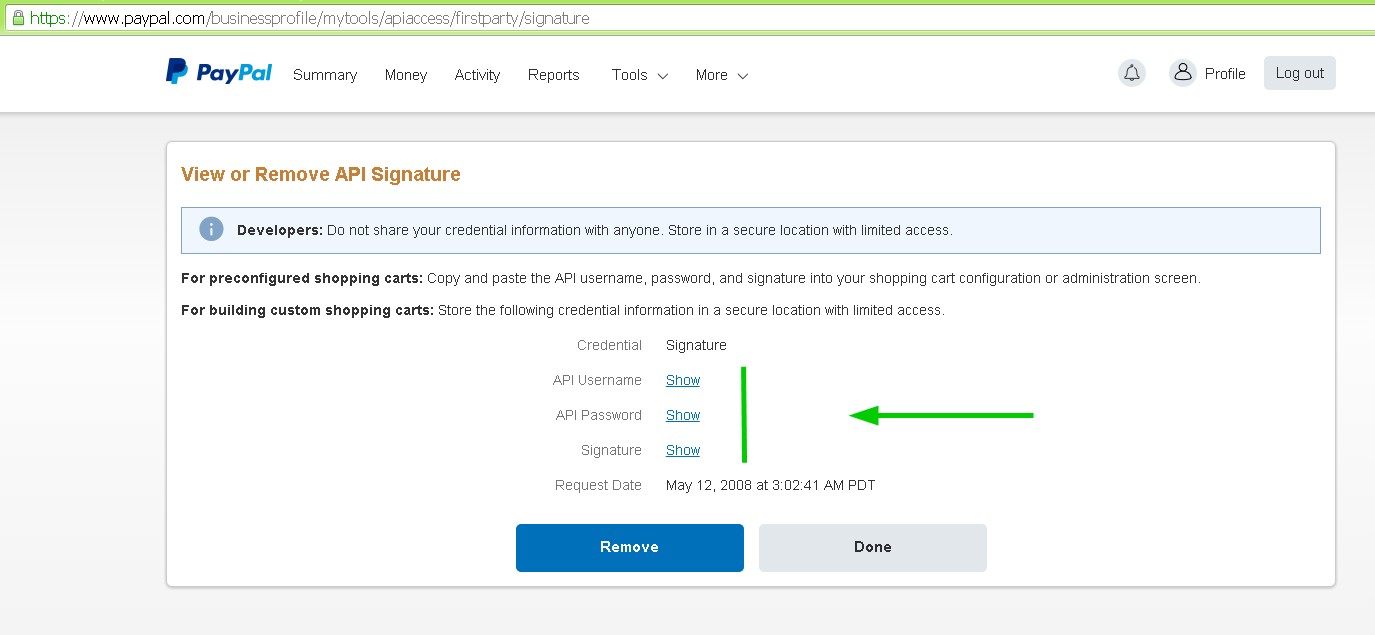Screen dimensions: 1375x635
Task: Click the blue Remove button
Action: 630,548
